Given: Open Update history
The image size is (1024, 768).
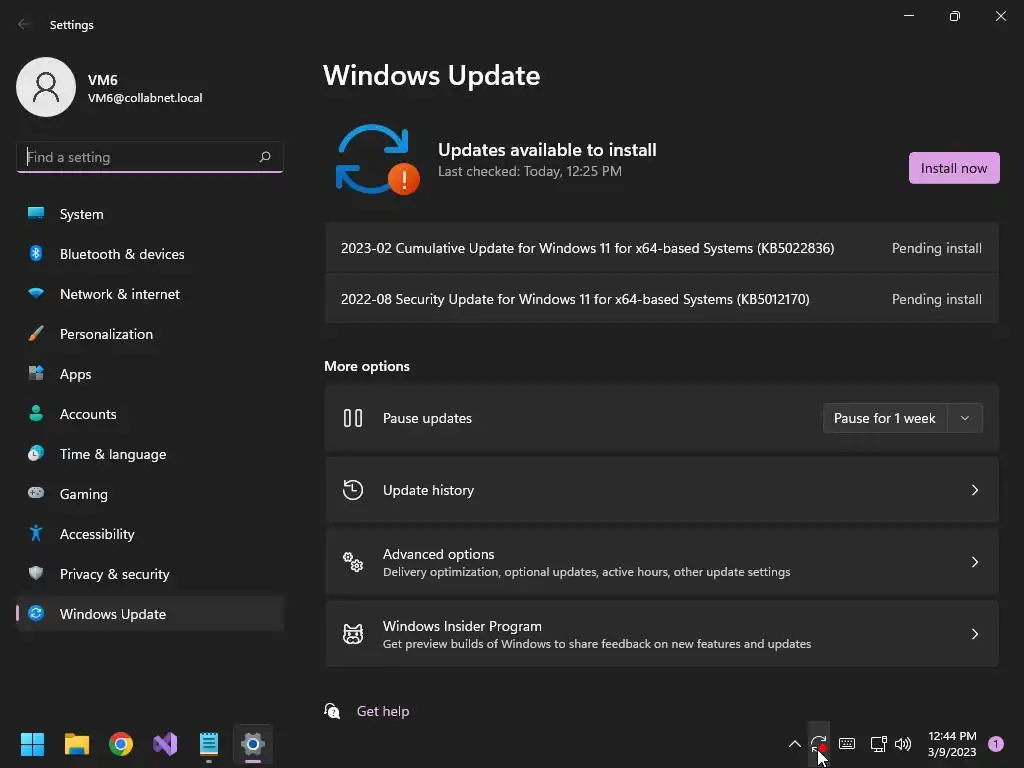Looking at the screenshot, I should click(662, 490).
